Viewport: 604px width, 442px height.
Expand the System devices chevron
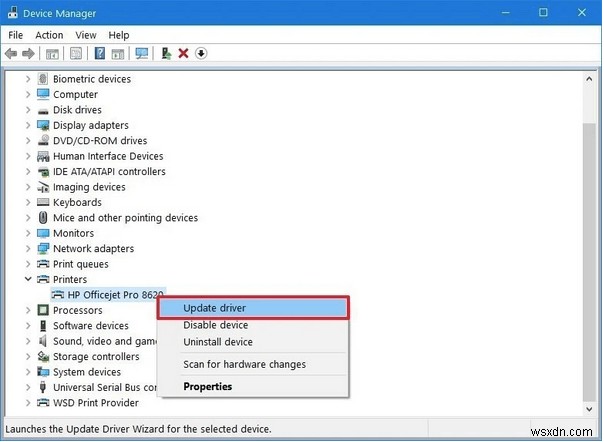click(x=28, y=371)
